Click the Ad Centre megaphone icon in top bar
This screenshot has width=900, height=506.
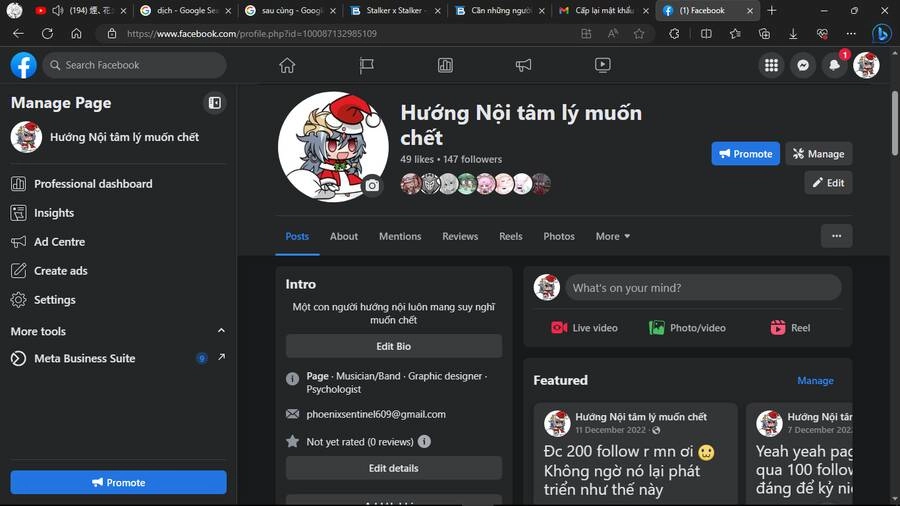pyautogui.click(x=523, y=65)
